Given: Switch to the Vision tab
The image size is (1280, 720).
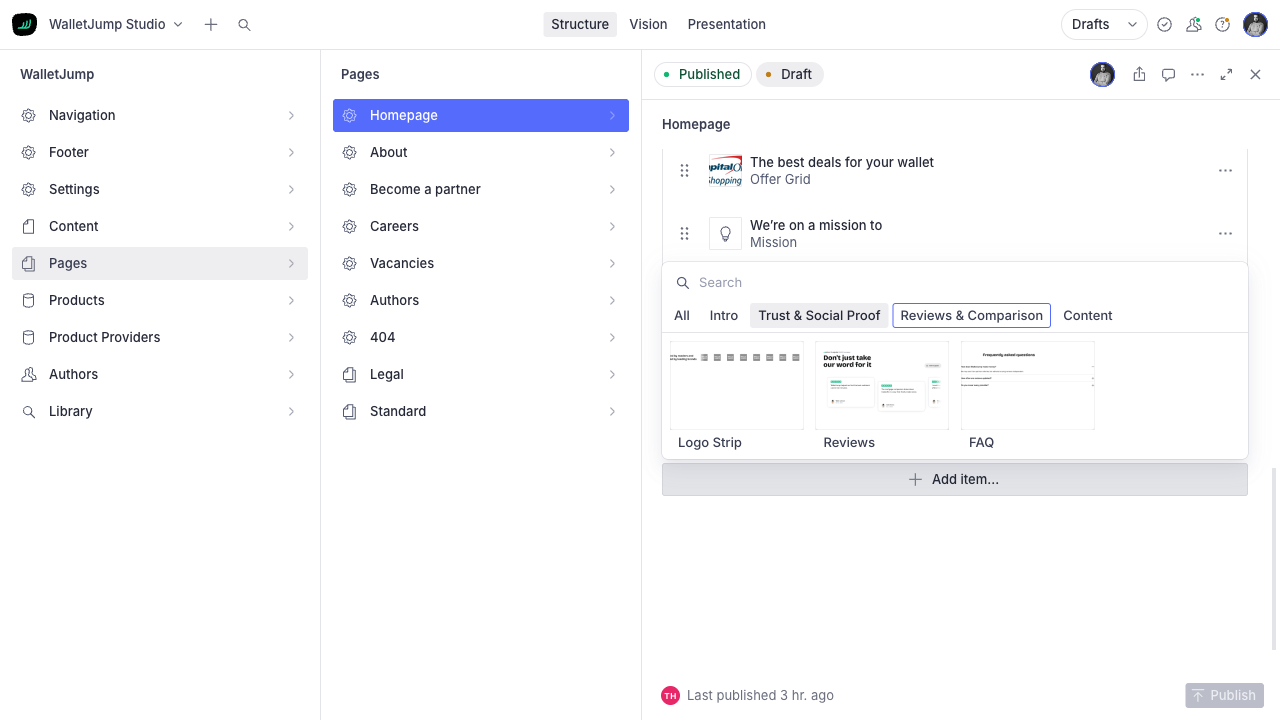Looking at the screenshot, I should click(x=648, y=24).
